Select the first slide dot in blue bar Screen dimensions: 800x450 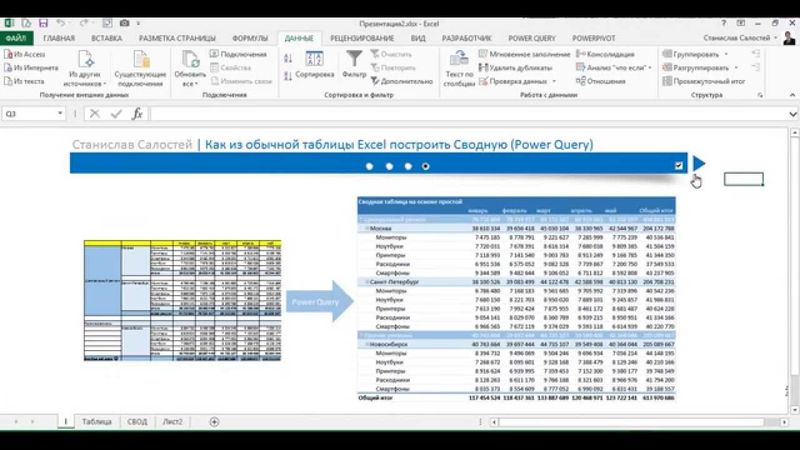click(369, 166)
